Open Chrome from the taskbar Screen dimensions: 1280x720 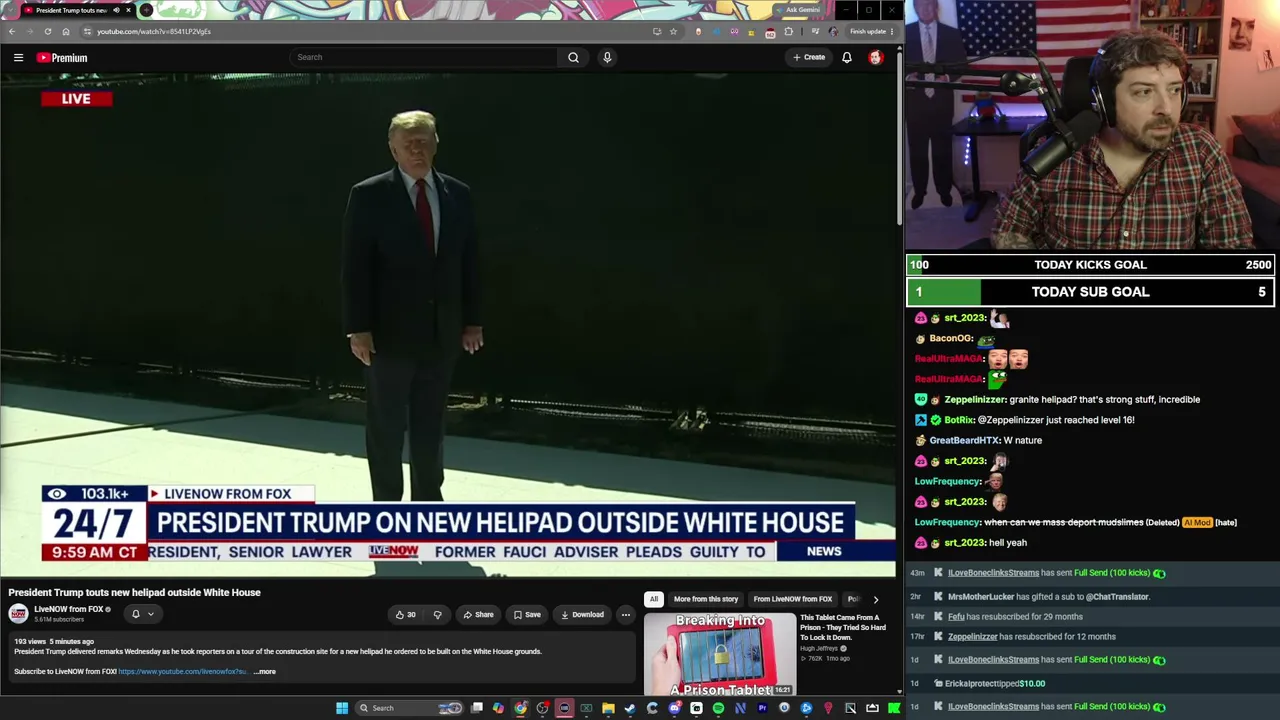(x=520, y=708)
